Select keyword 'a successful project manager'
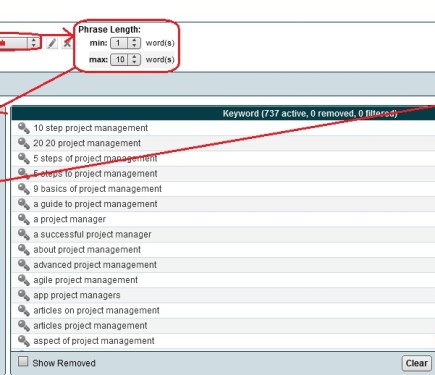435x375 pixels. [x=92, y=235]
